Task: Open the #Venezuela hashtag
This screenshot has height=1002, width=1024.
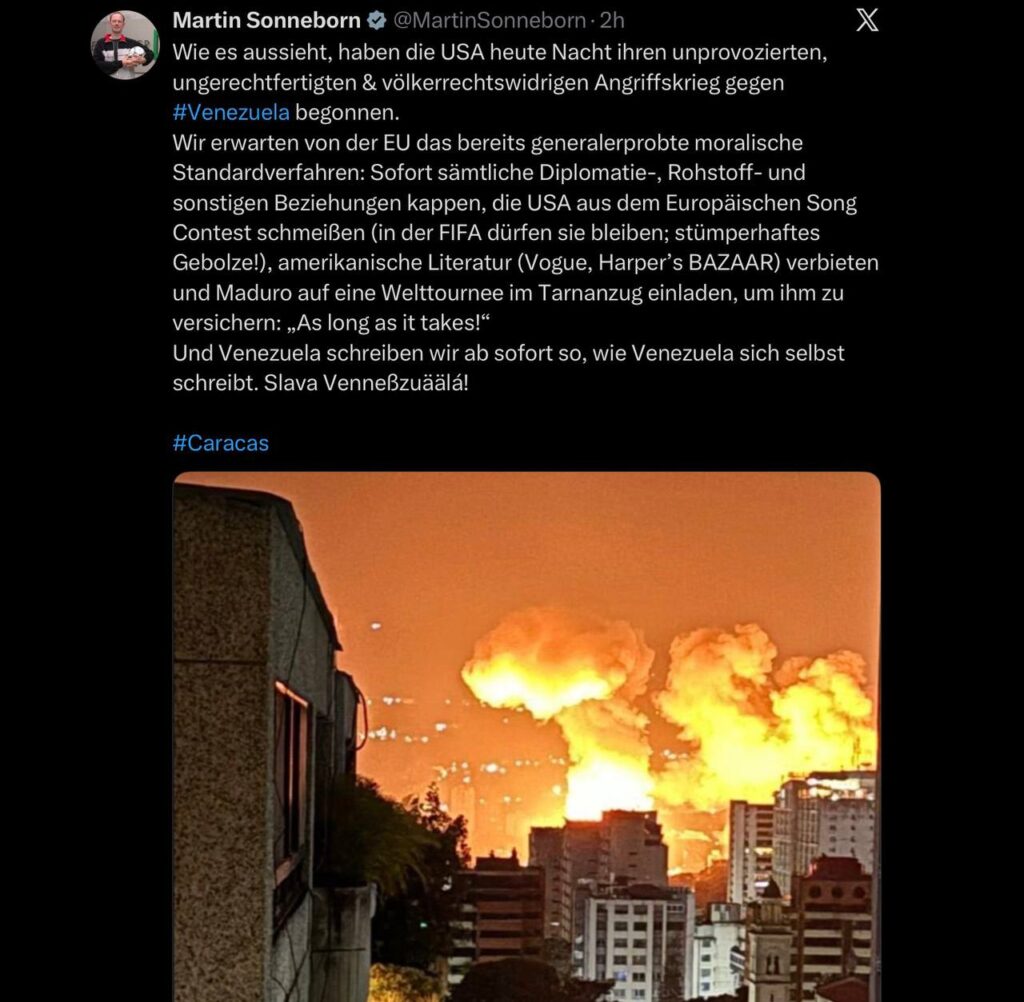Action: point(231,112)
